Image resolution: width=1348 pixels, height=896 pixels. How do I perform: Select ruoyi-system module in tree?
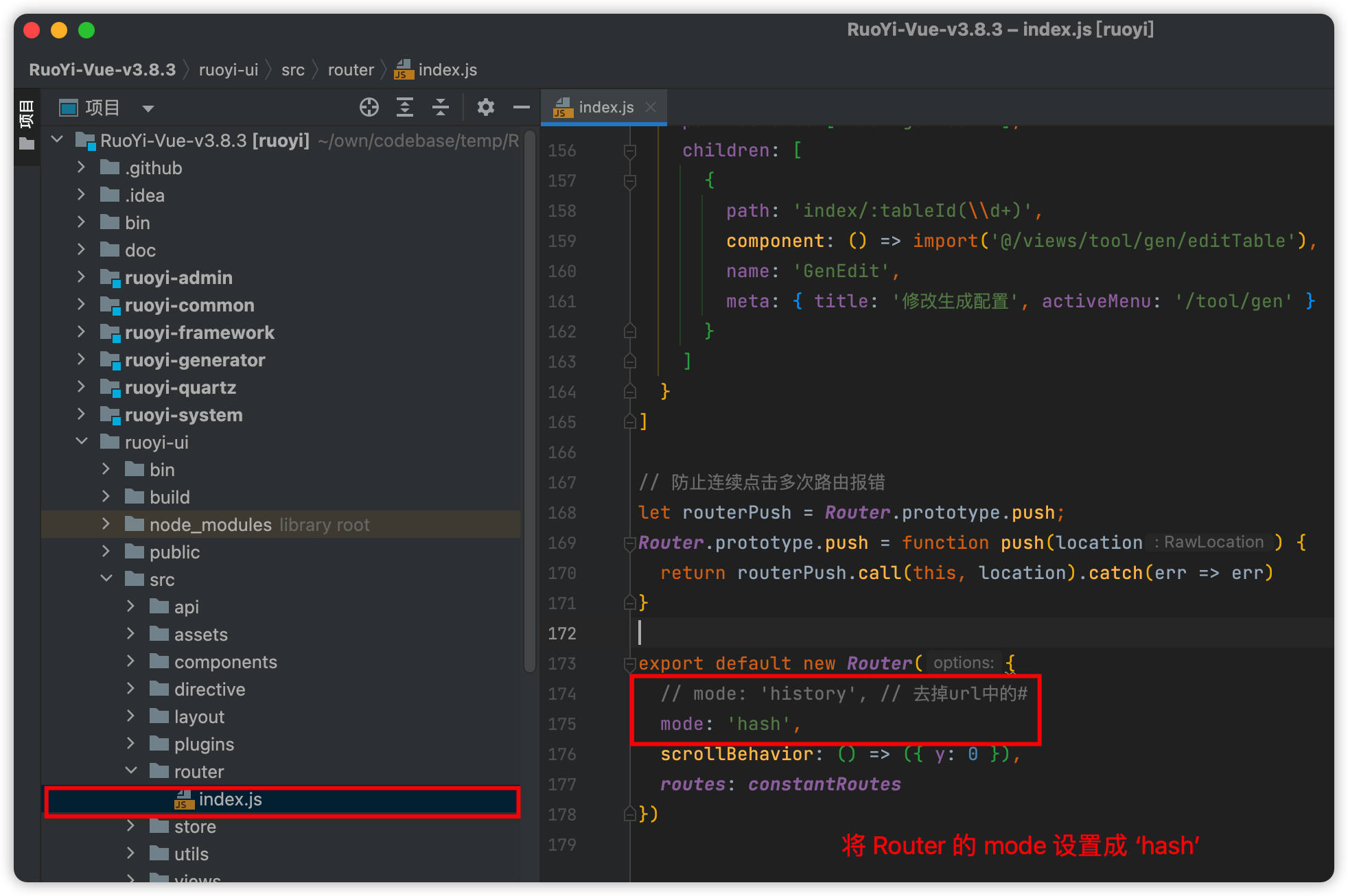184,415
